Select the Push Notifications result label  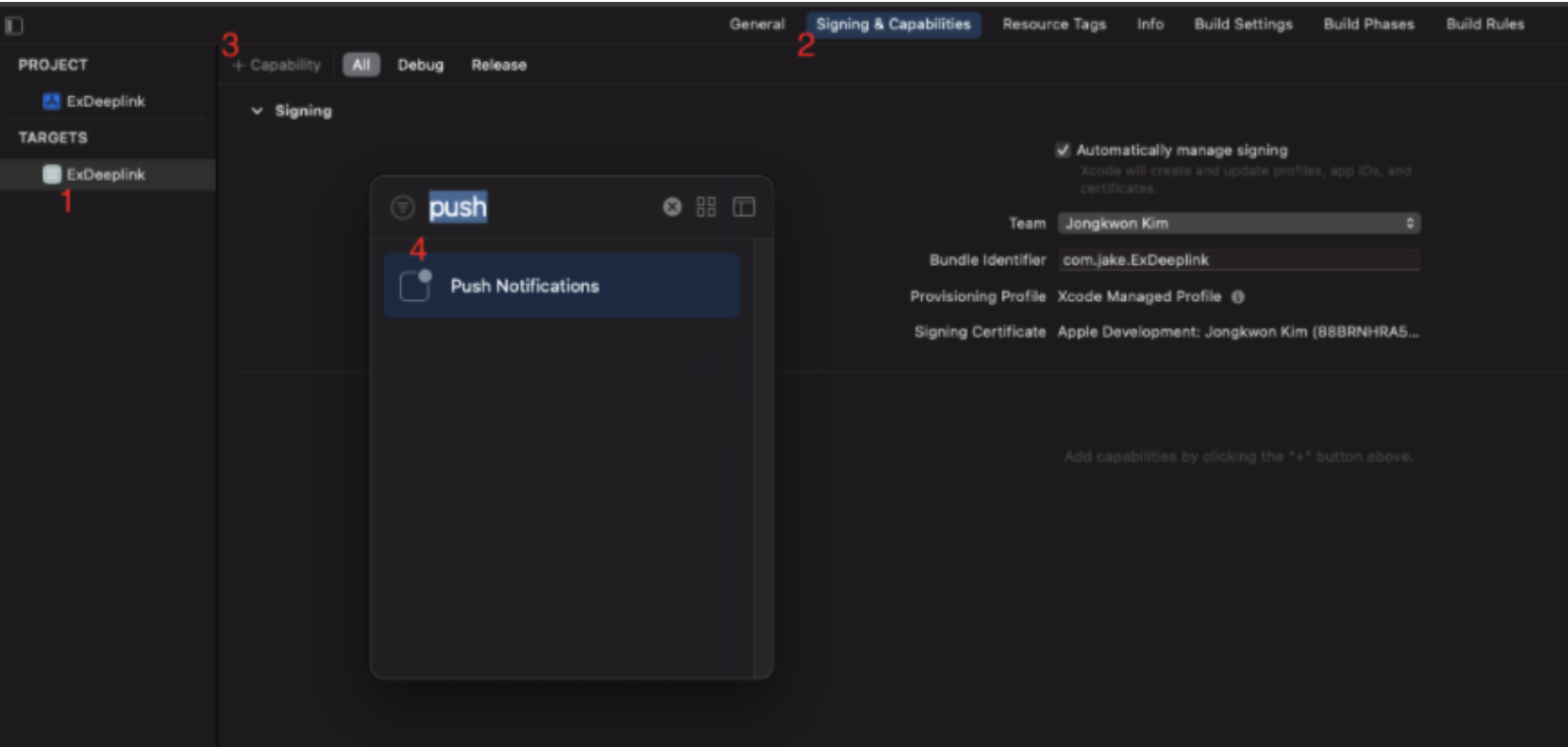pyautogui.click(x=525, y=286)
